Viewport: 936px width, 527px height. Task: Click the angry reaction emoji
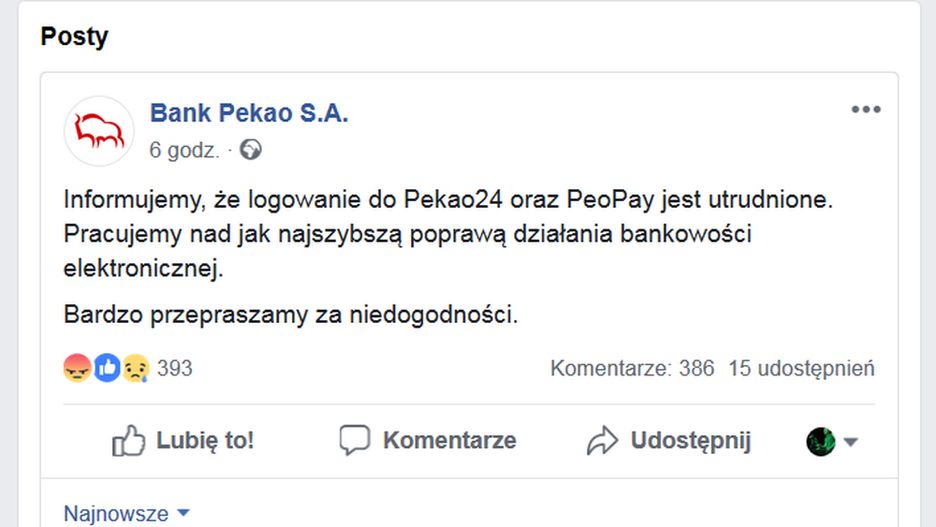77,368
